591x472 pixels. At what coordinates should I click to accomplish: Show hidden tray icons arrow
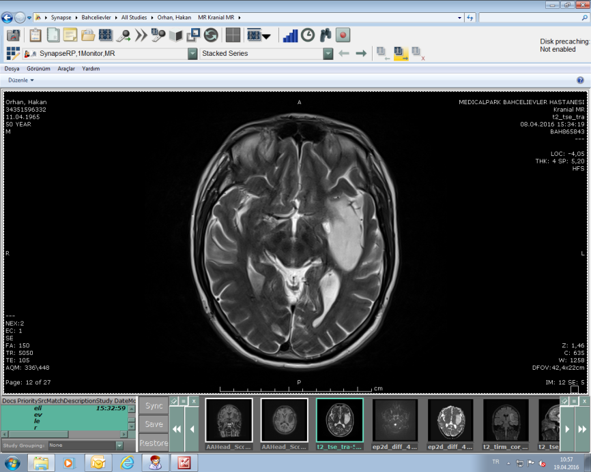(508, 463)
